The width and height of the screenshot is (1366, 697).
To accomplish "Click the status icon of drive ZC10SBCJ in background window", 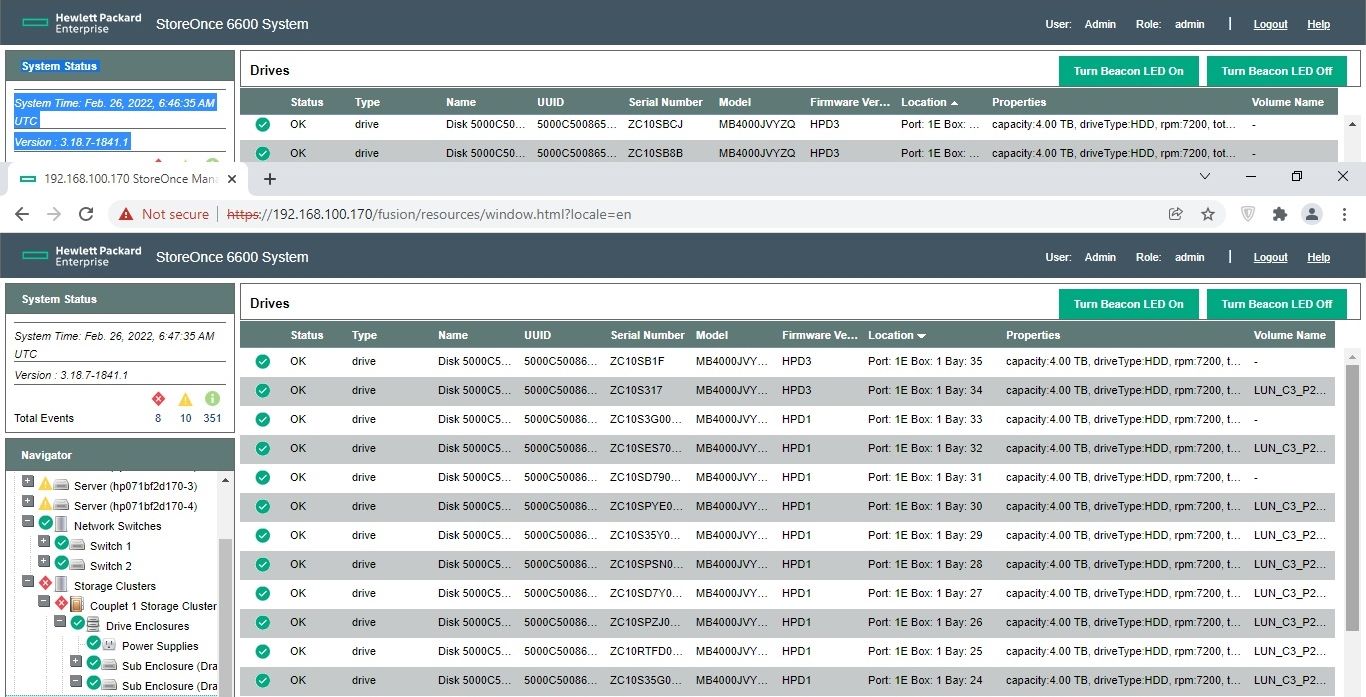I will [x=263, y=125].
